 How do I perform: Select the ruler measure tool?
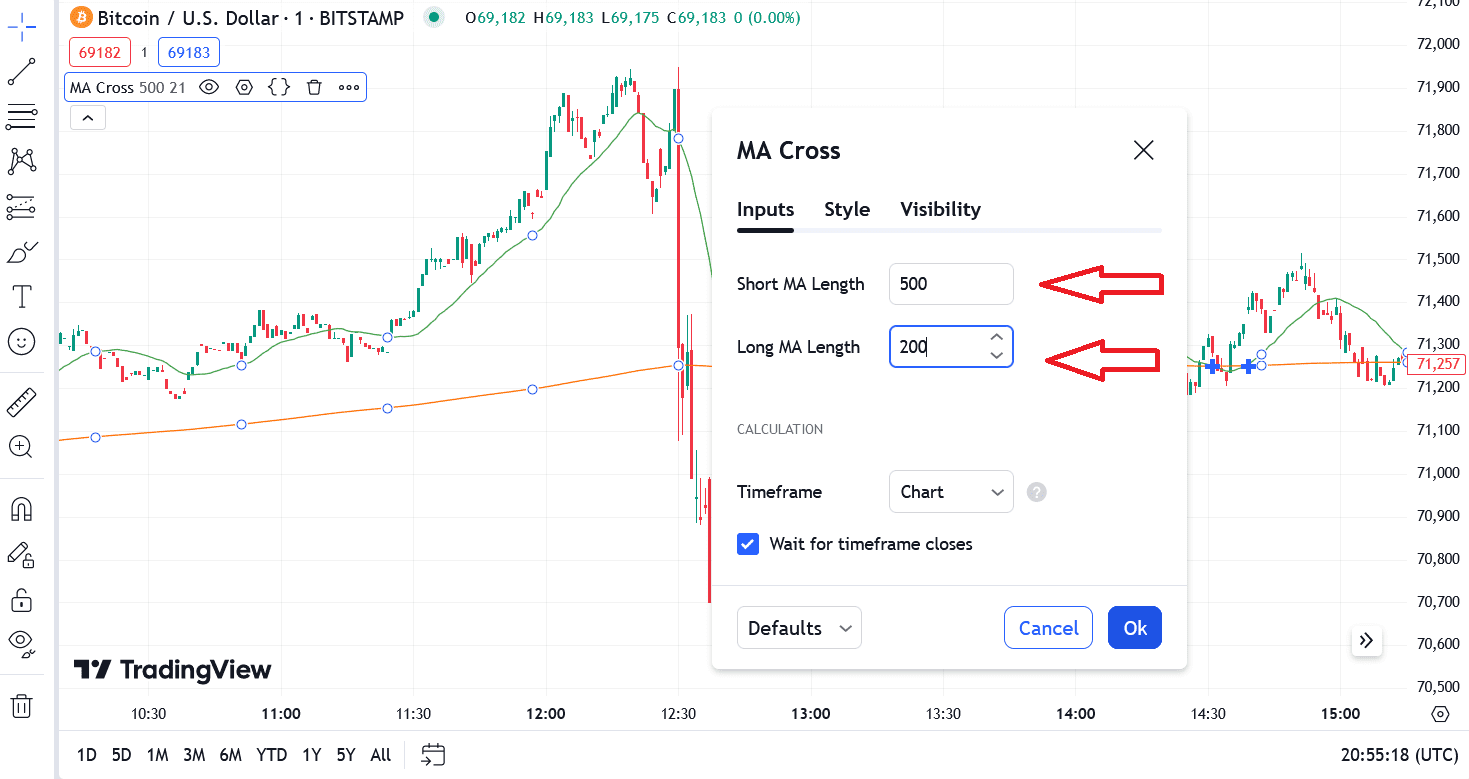tap(22, 402)
